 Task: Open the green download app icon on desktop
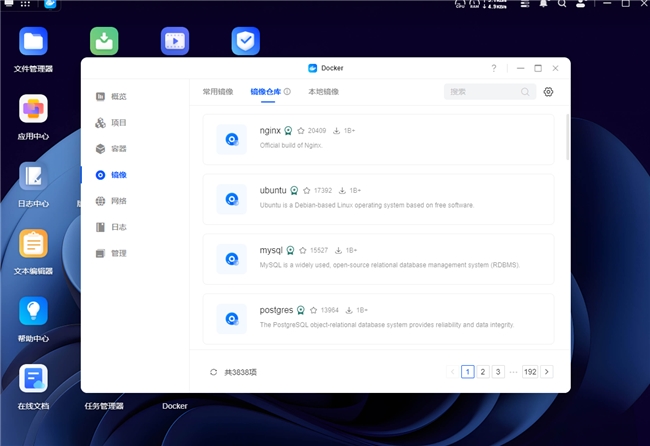tap(104, 41)
